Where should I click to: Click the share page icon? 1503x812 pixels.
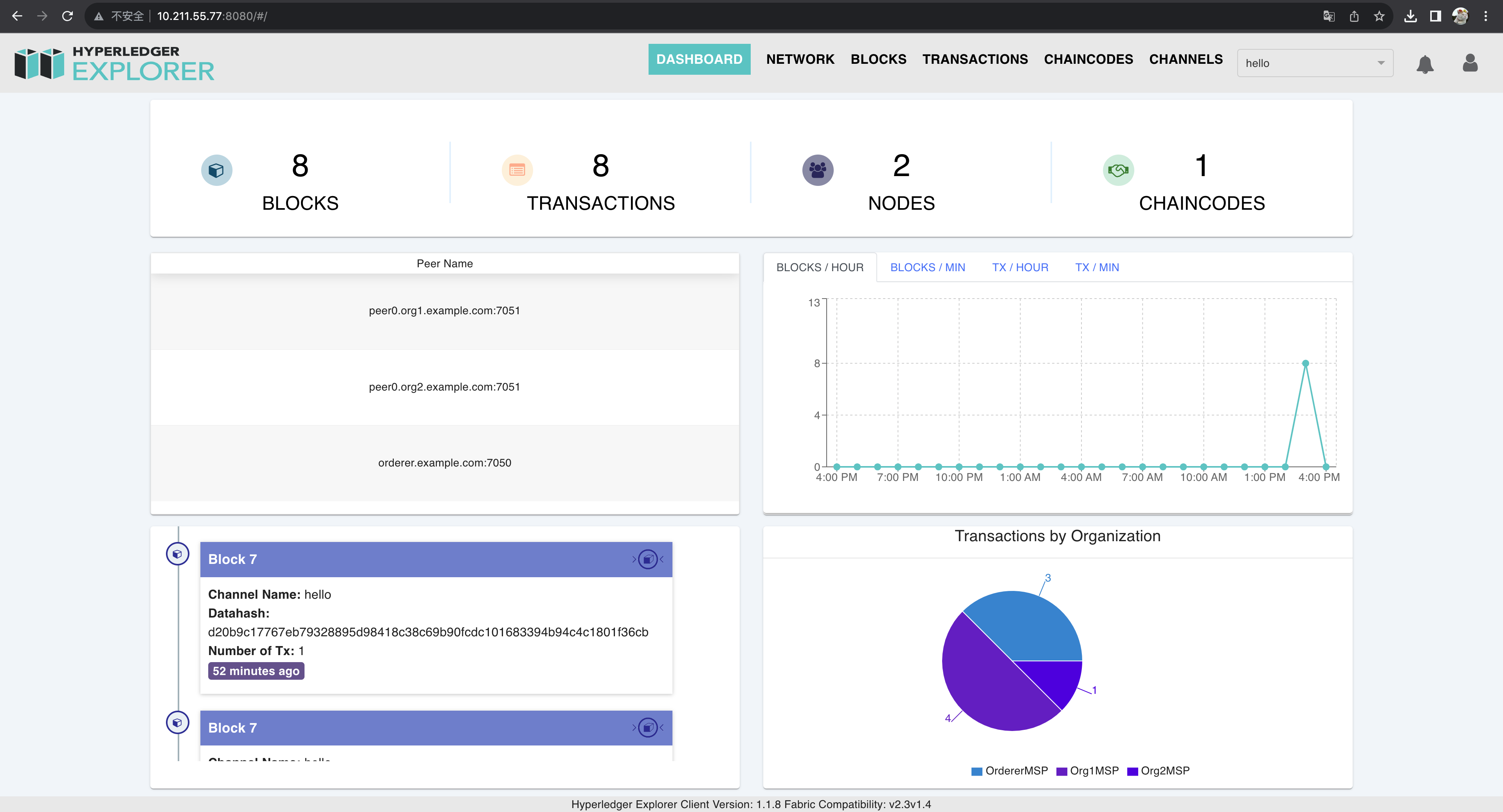click(x=1353, y=16)
